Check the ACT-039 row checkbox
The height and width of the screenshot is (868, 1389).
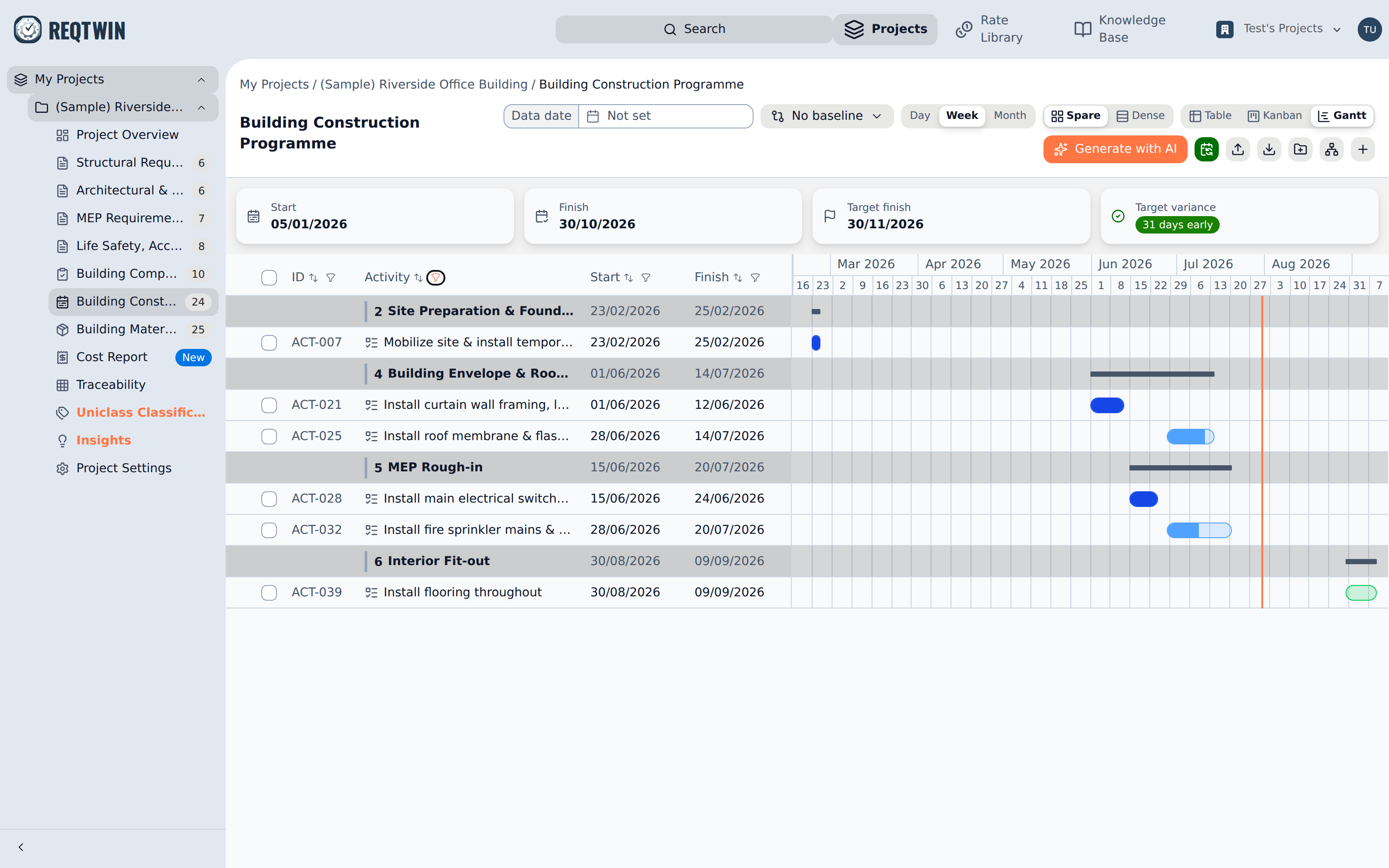click(269, 593)
